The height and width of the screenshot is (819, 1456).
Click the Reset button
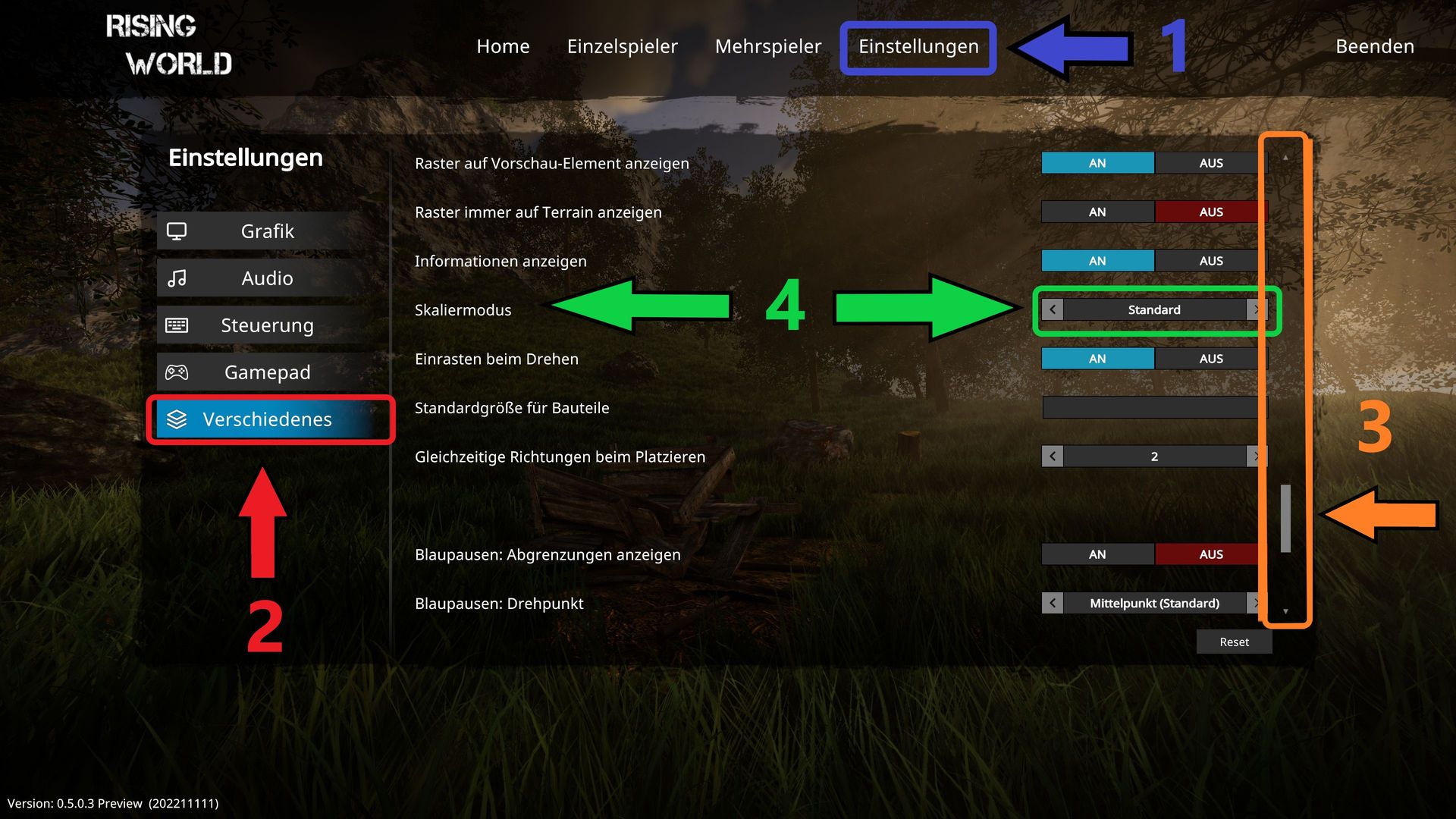(1234, 642)
